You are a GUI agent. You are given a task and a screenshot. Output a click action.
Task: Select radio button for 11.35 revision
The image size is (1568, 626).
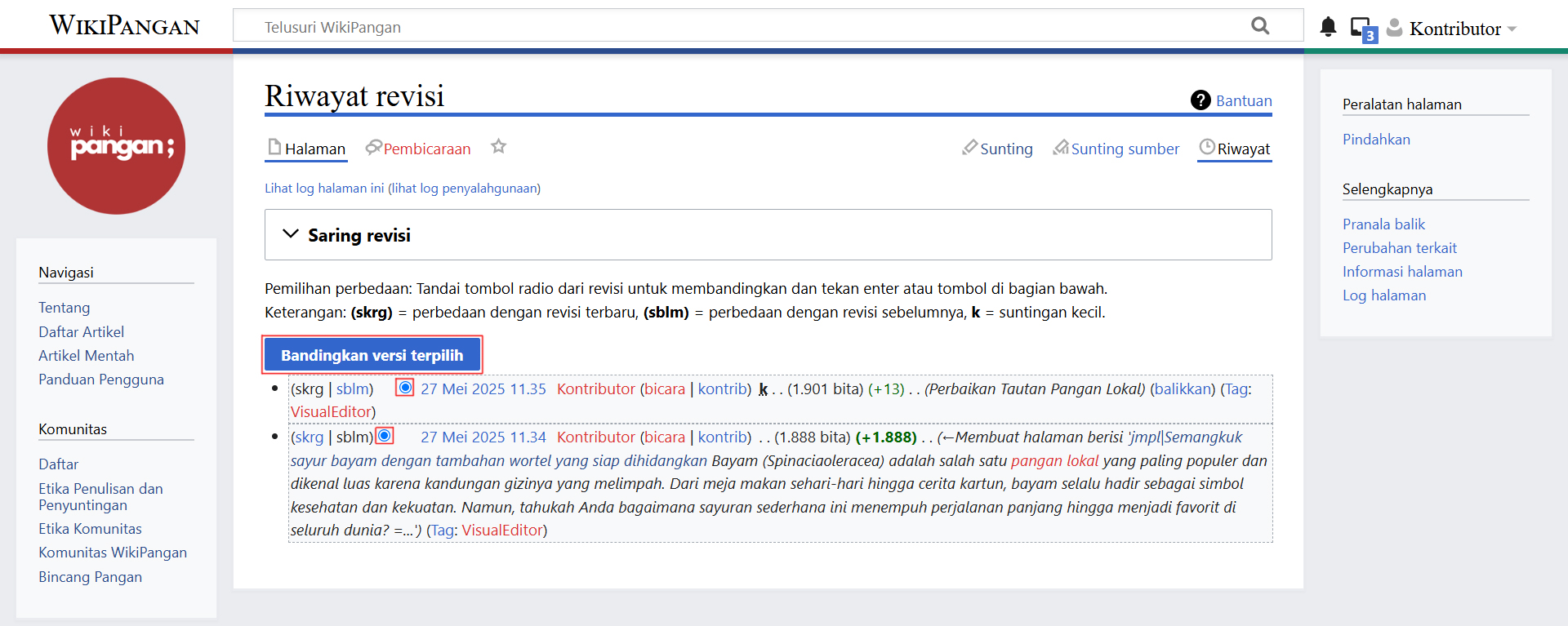405,388
